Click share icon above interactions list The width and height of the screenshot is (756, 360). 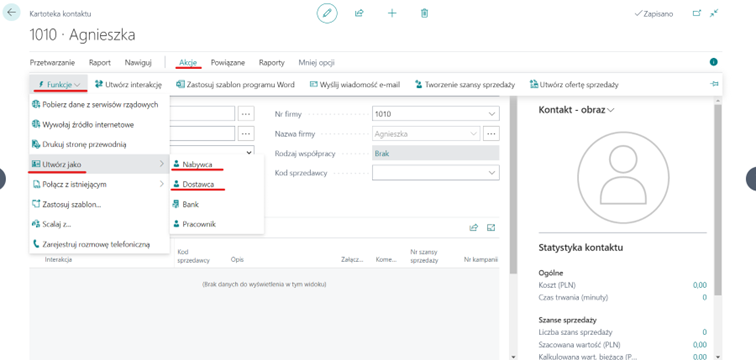coord(473,227)
